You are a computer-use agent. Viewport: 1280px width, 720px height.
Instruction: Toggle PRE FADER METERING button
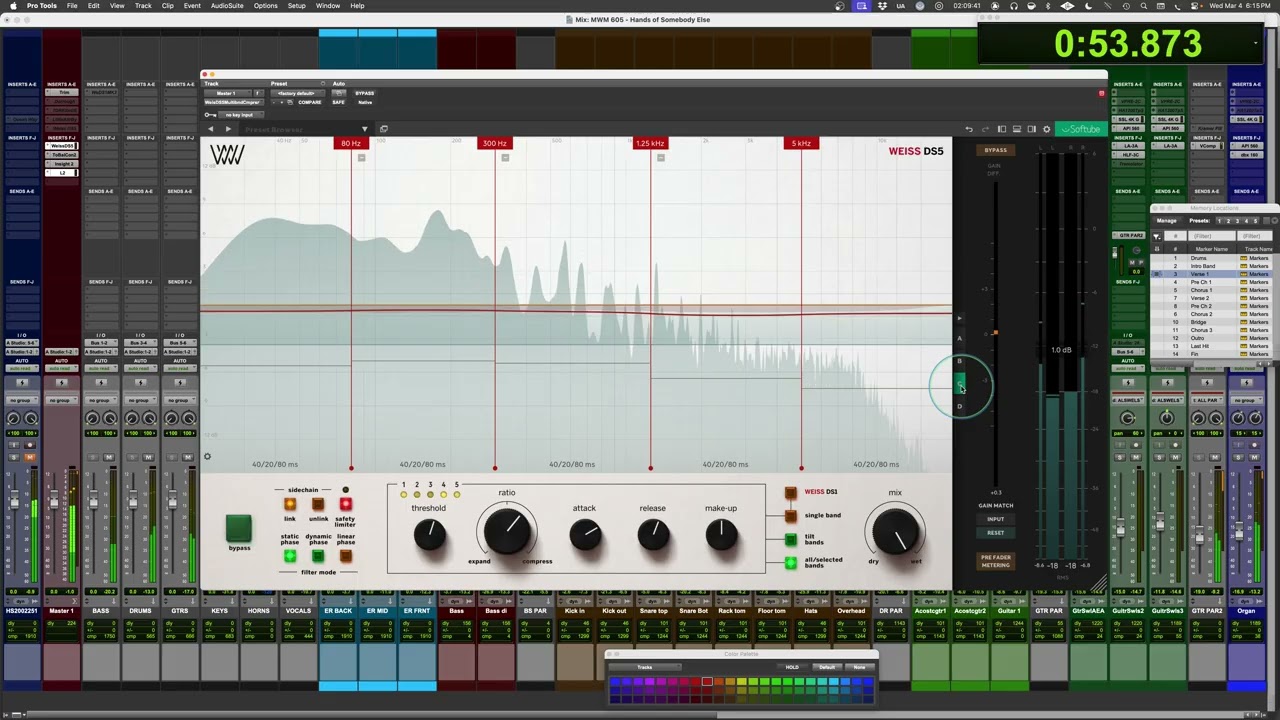point(996,561)
